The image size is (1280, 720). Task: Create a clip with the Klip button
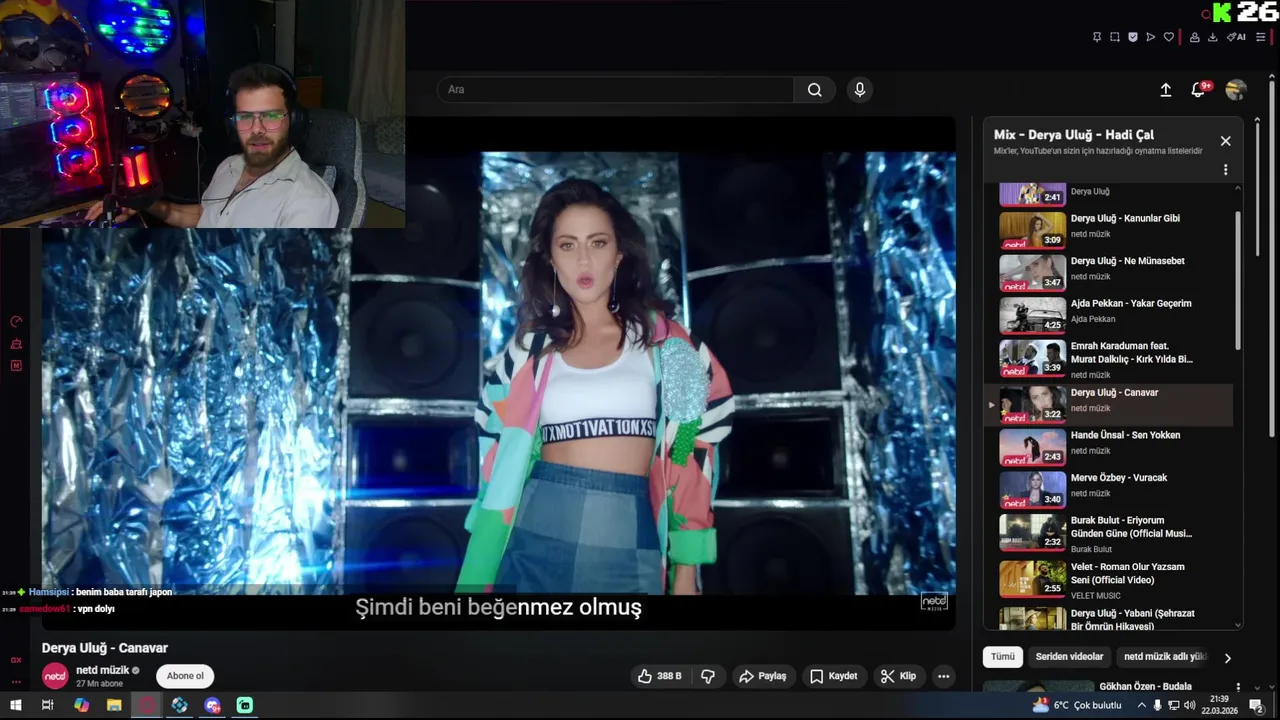point(898,676)
